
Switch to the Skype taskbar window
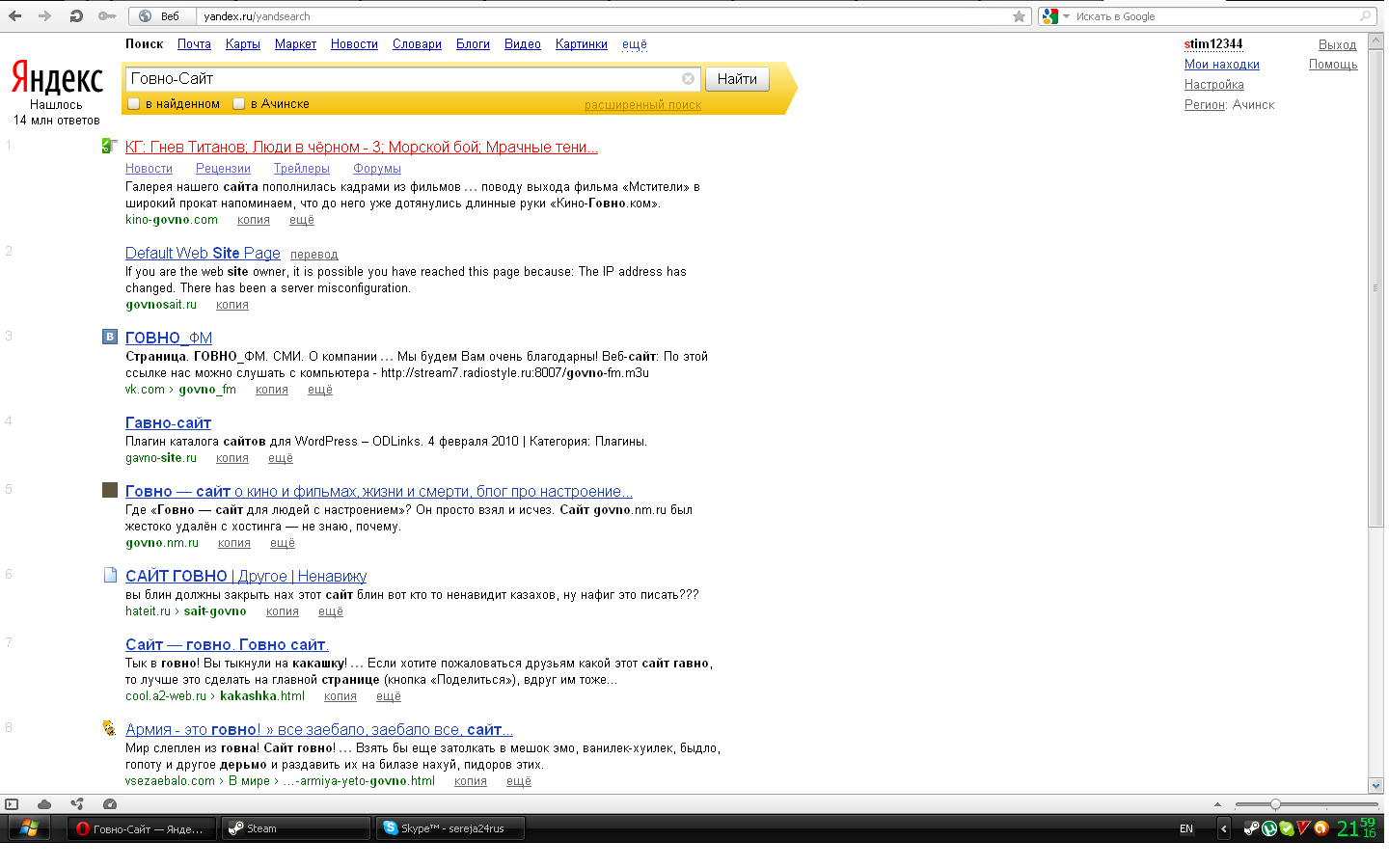coord(450,828)
